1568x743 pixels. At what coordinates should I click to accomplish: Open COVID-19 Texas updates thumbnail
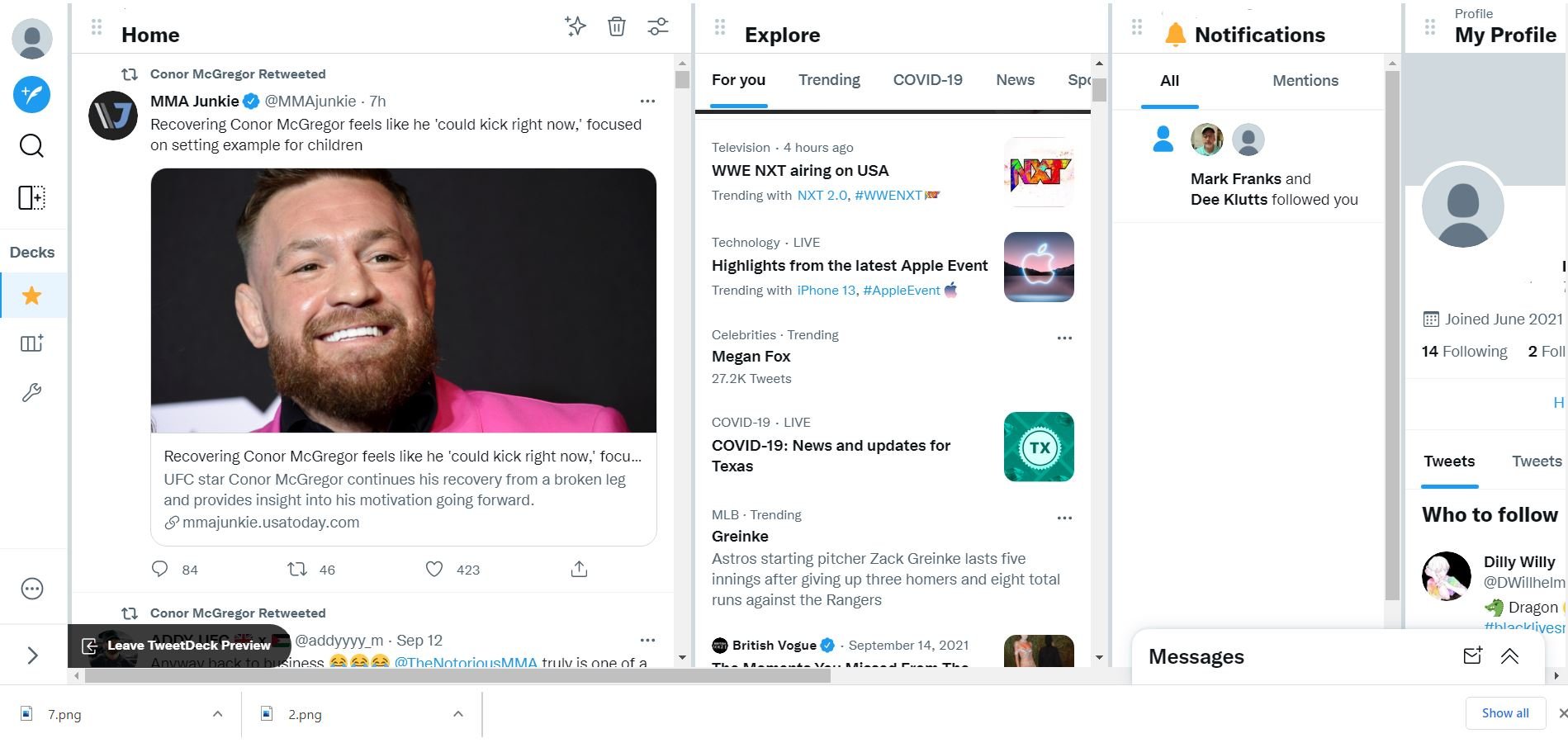[1039, 447]
